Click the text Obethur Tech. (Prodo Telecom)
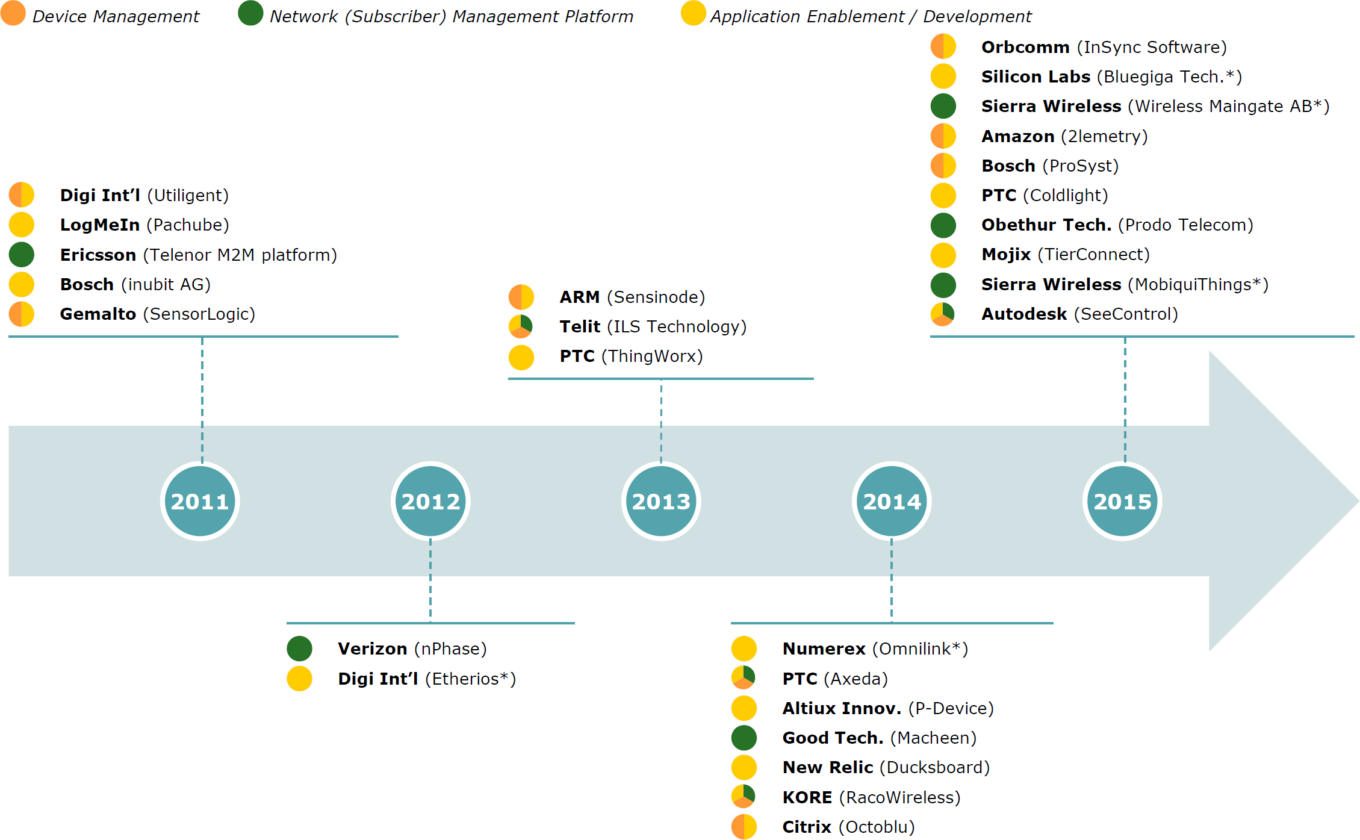 point(1117,225)
